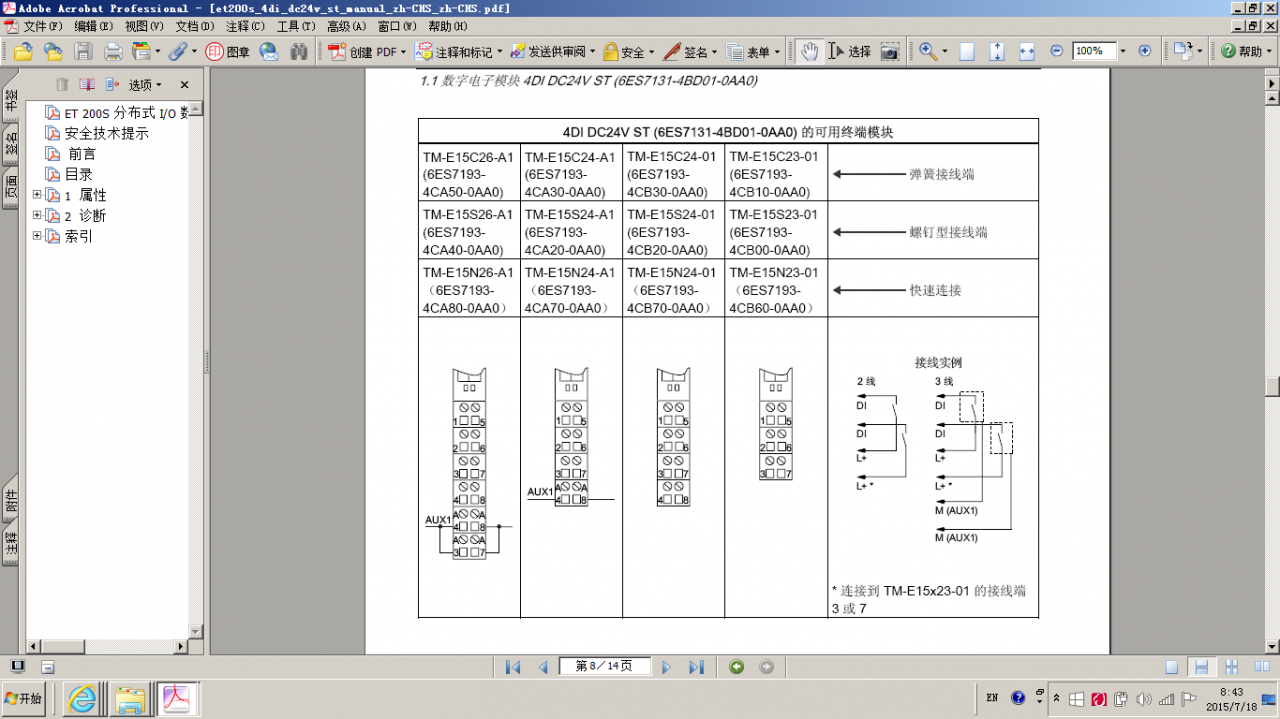
Task: Click the email globe icon
Action: pyautogui.click(x=269, y=51)
